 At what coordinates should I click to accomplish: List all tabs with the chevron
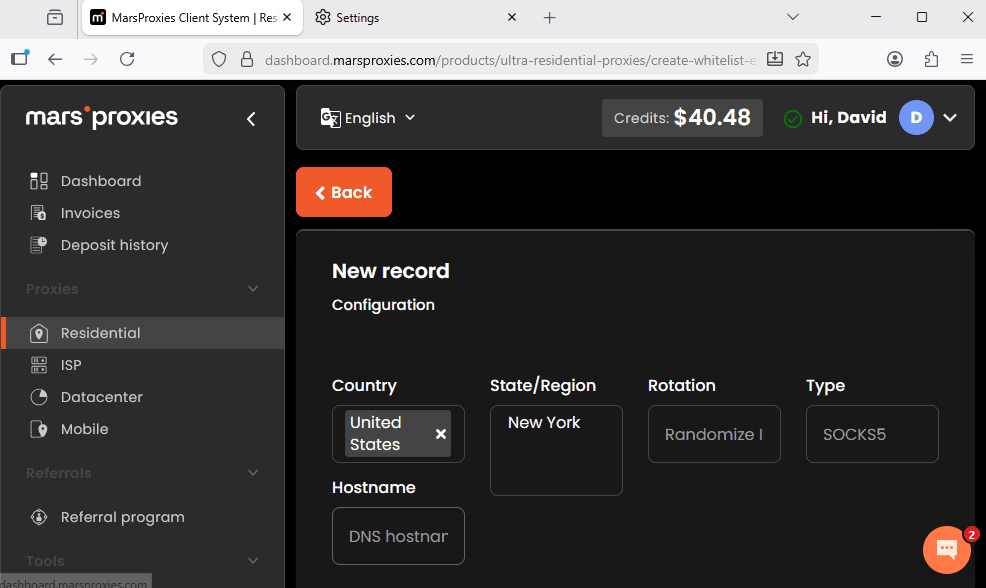(x=793, y=17)
